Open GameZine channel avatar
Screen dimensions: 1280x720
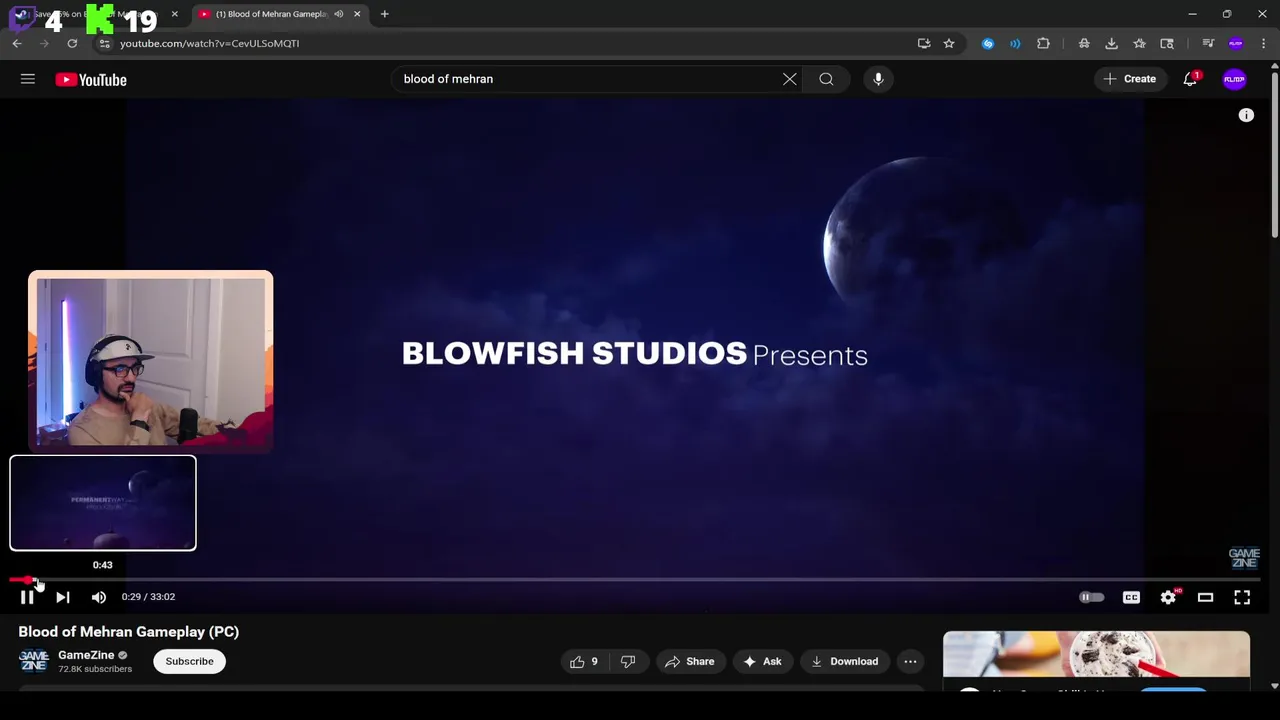point(33,661)
